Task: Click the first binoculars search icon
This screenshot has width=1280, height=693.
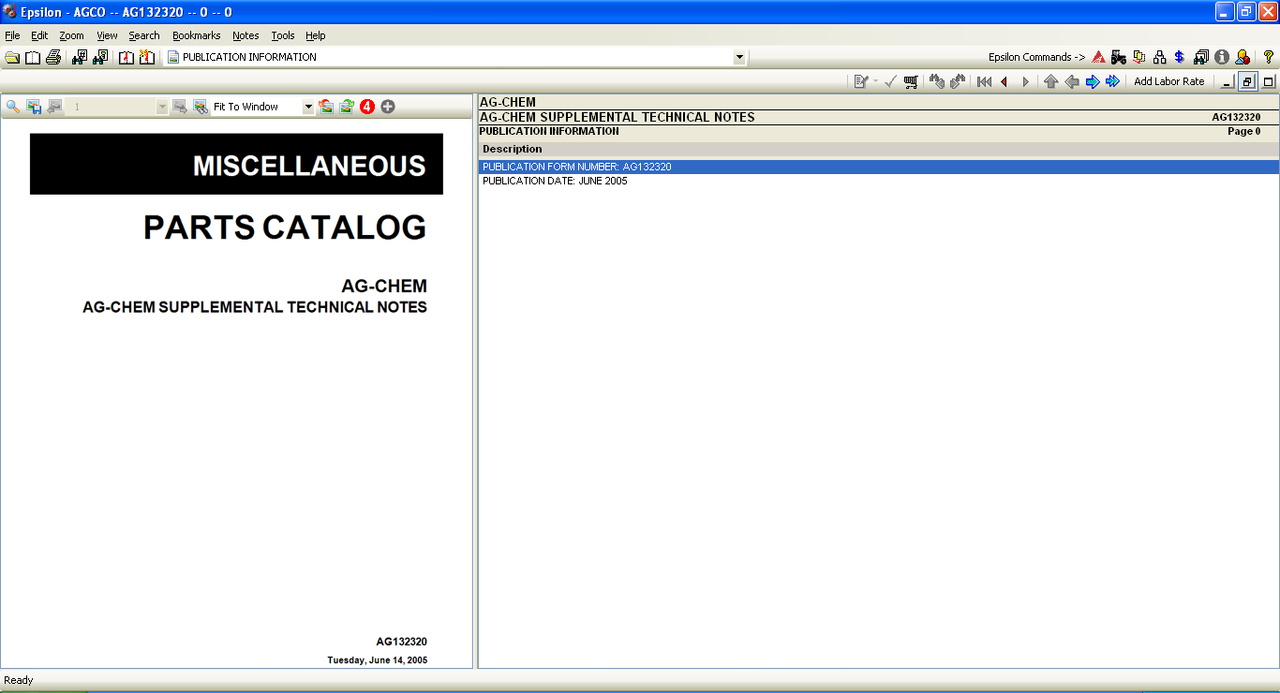Action: coord(80,57)
